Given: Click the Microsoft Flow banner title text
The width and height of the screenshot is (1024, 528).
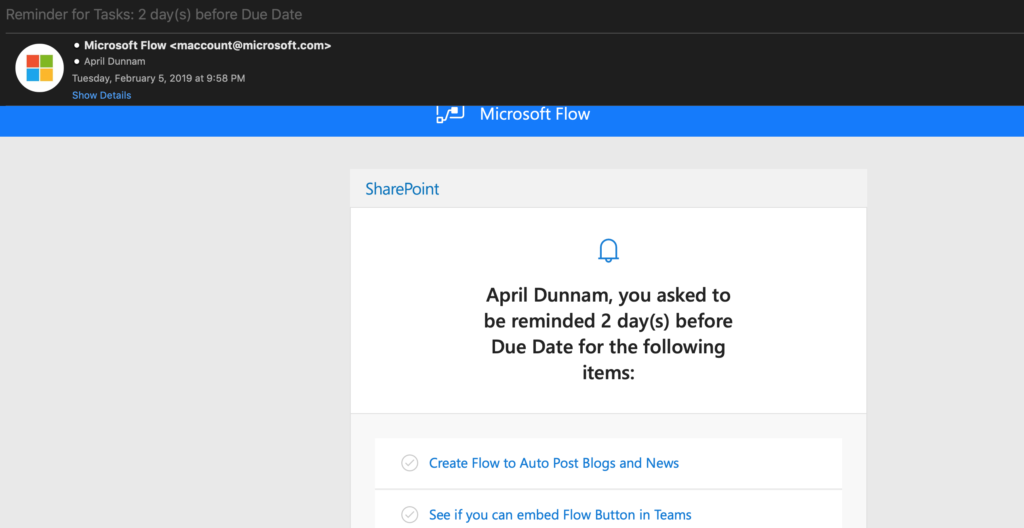Looking at the screenshot, I should [x=535, y=114].
